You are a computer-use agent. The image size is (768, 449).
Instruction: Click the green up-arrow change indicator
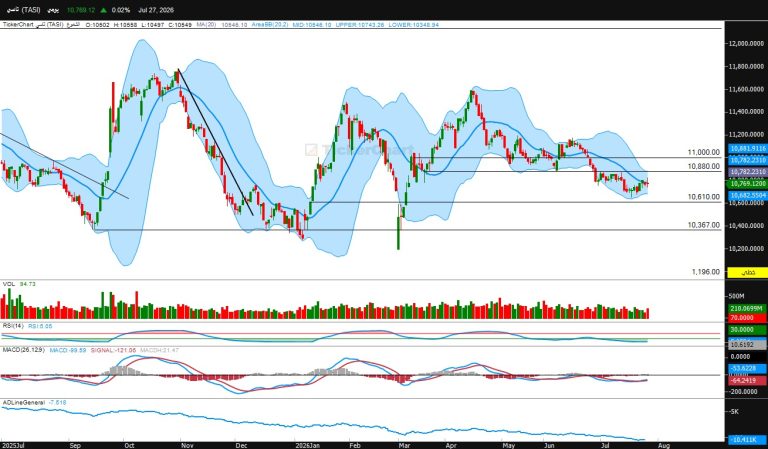(103, 10)
